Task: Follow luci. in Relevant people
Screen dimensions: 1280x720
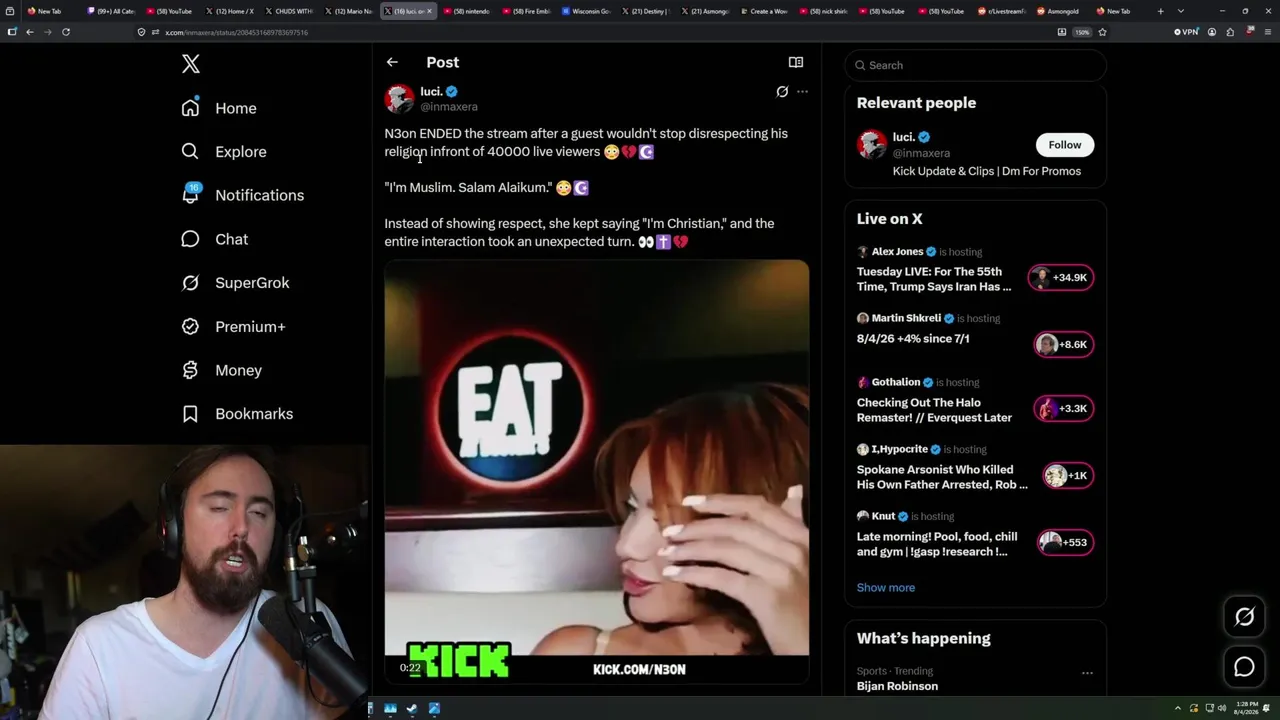Action: tap(1065, 145)
